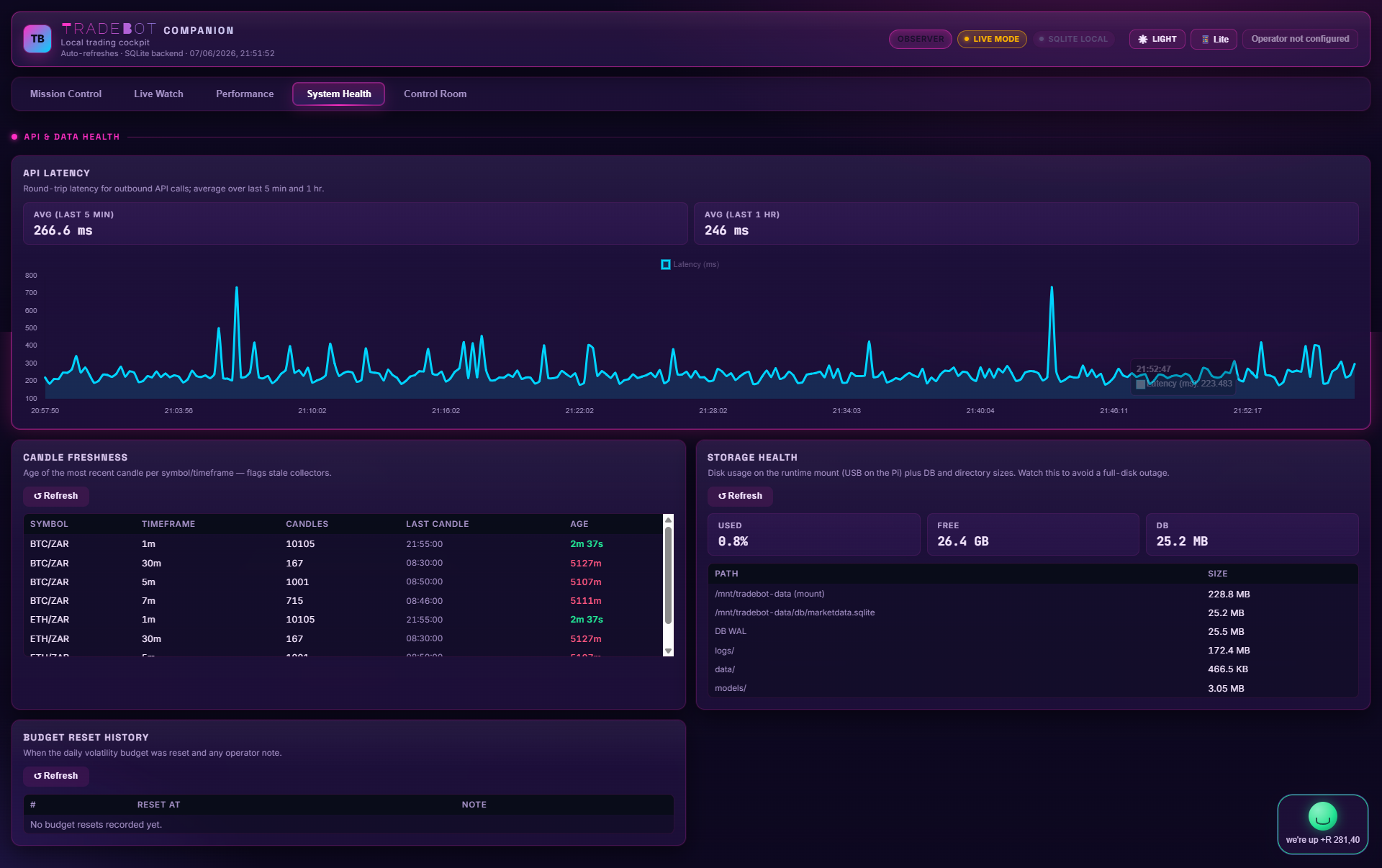The width and height of the screenshot is (1382, 868).
Task: Click the 5107m age value
Action: tap(586, 582)
